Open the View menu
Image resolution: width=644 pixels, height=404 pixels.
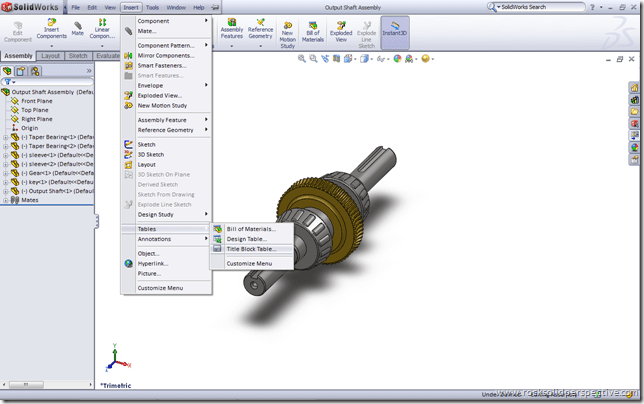click(x=110, y=7)
